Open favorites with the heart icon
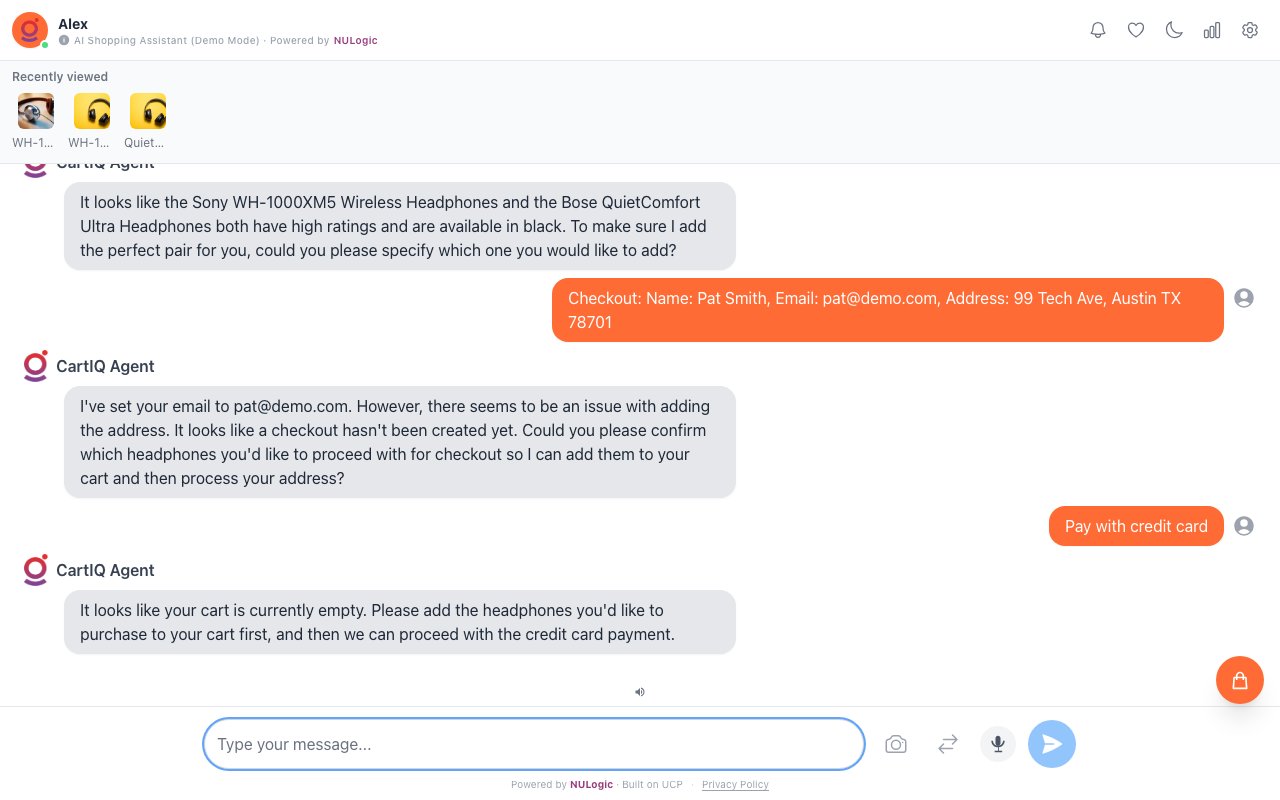Viewport: 1280px width, 800px height. coord(1136,30)
